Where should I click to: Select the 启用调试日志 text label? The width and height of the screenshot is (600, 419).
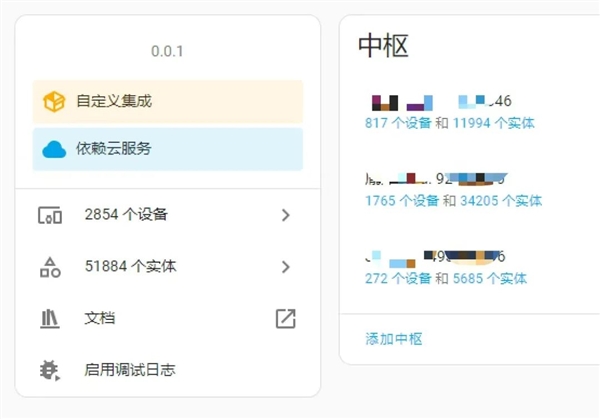click(130, 370)
